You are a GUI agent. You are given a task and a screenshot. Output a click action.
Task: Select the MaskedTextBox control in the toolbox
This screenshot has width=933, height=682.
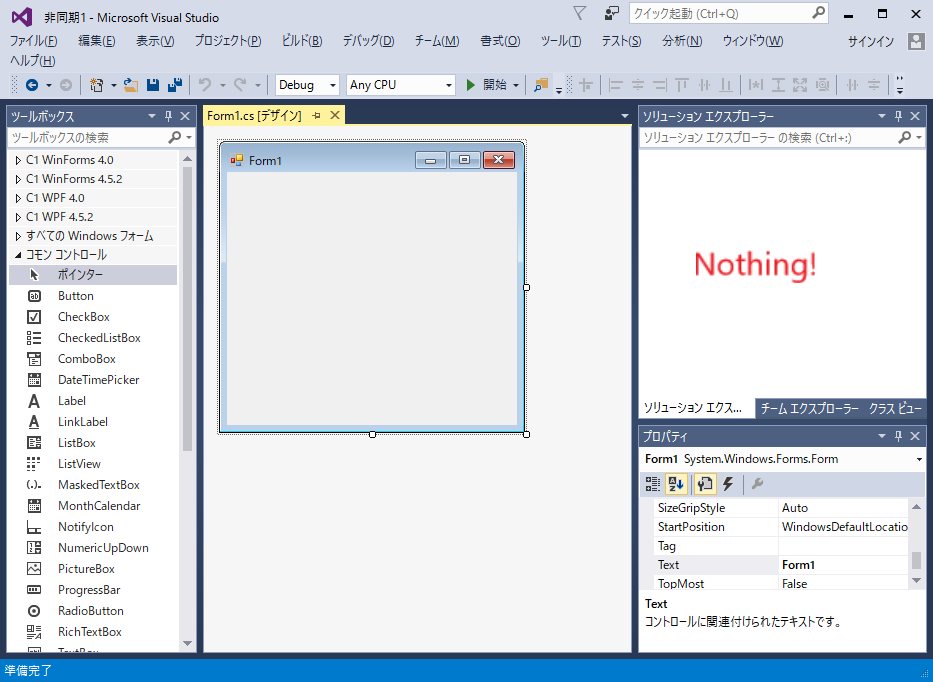93,484
